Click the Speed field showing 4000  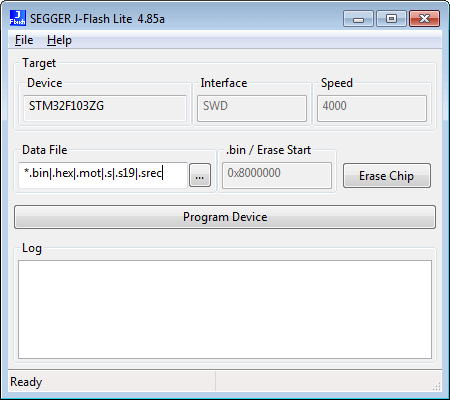372,108
